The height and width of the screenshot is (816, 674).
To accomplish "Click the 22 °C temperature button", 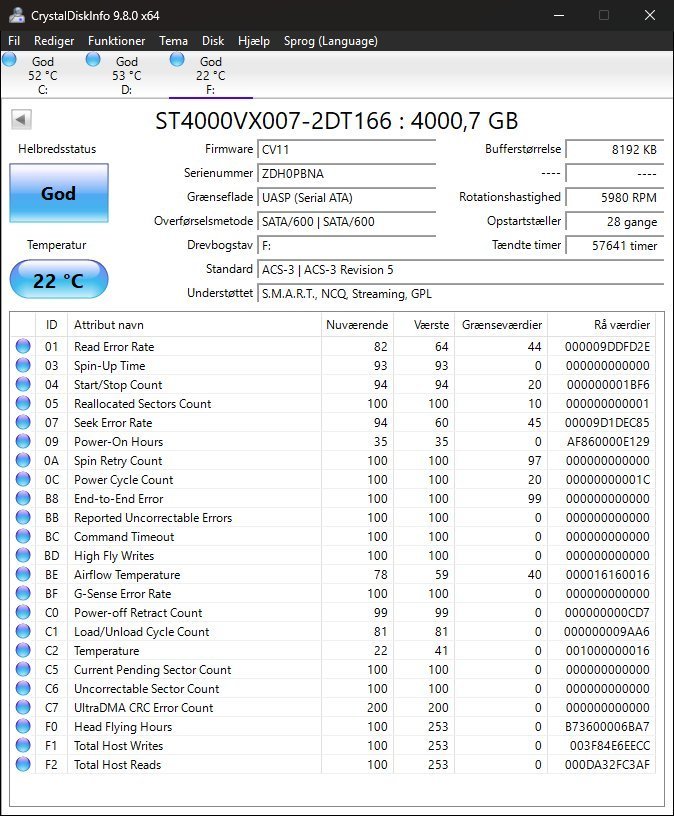I will tap(58, 280).
